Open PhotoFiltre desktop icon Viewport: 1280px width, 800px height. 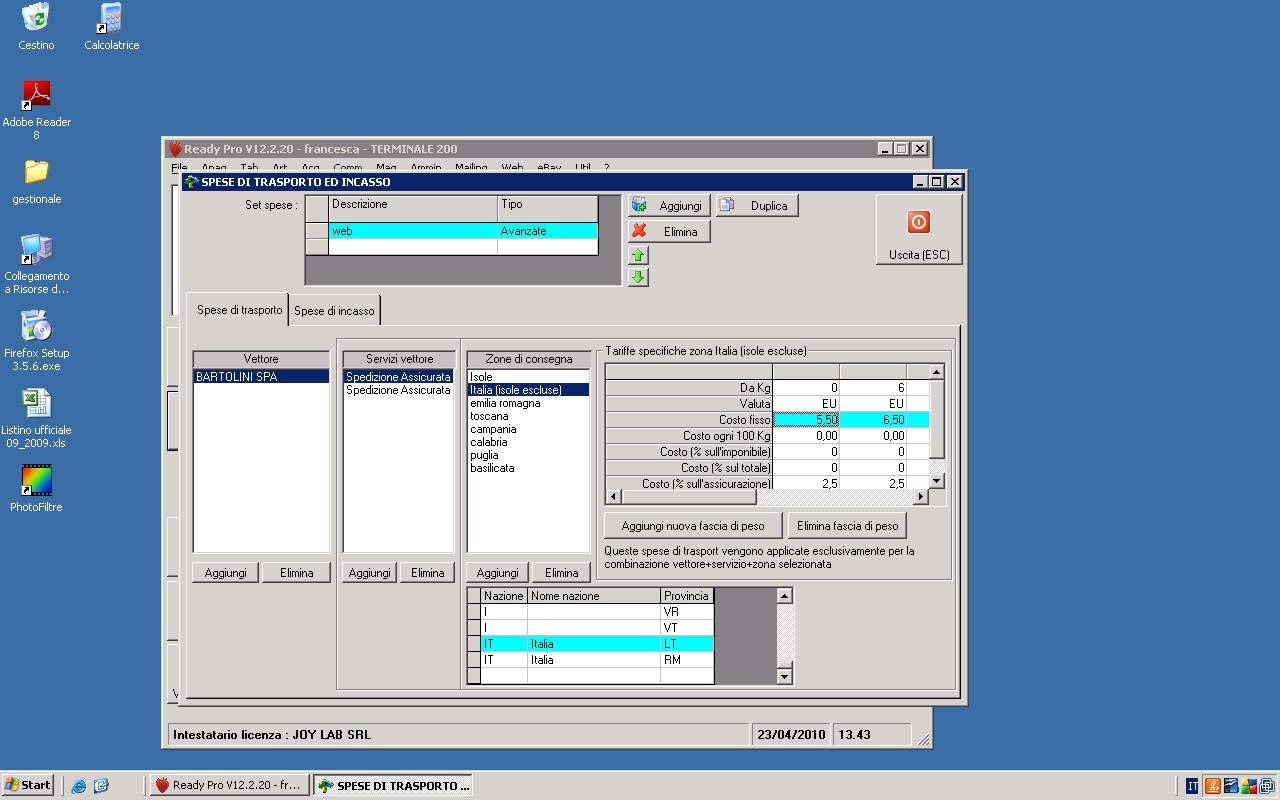click(36, 482)
